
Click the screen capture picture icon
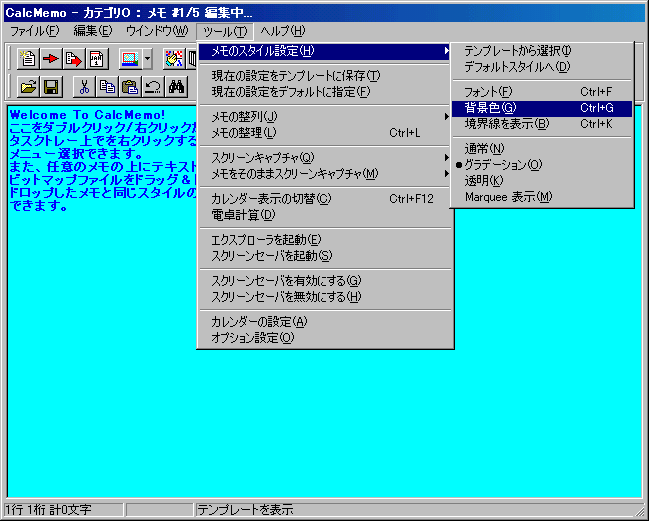pyautogui.click(x=130, y=59)
